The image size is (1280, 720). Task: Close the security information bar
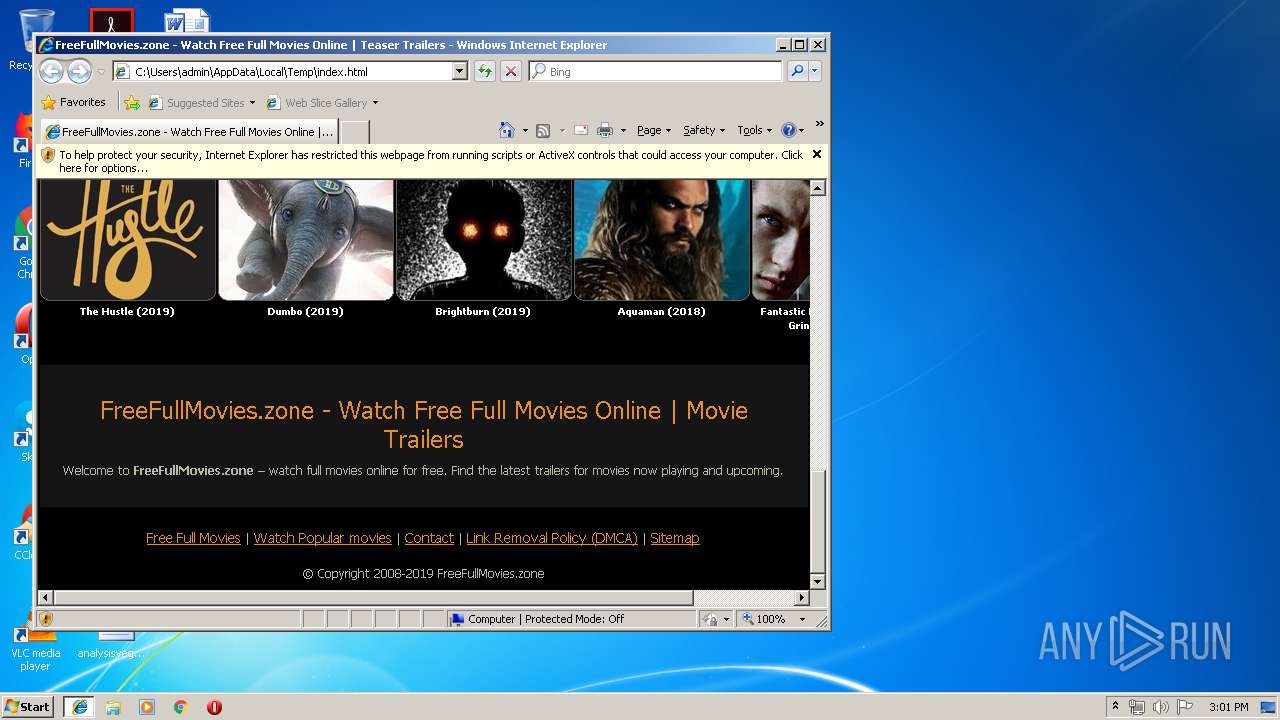point(817,154)
